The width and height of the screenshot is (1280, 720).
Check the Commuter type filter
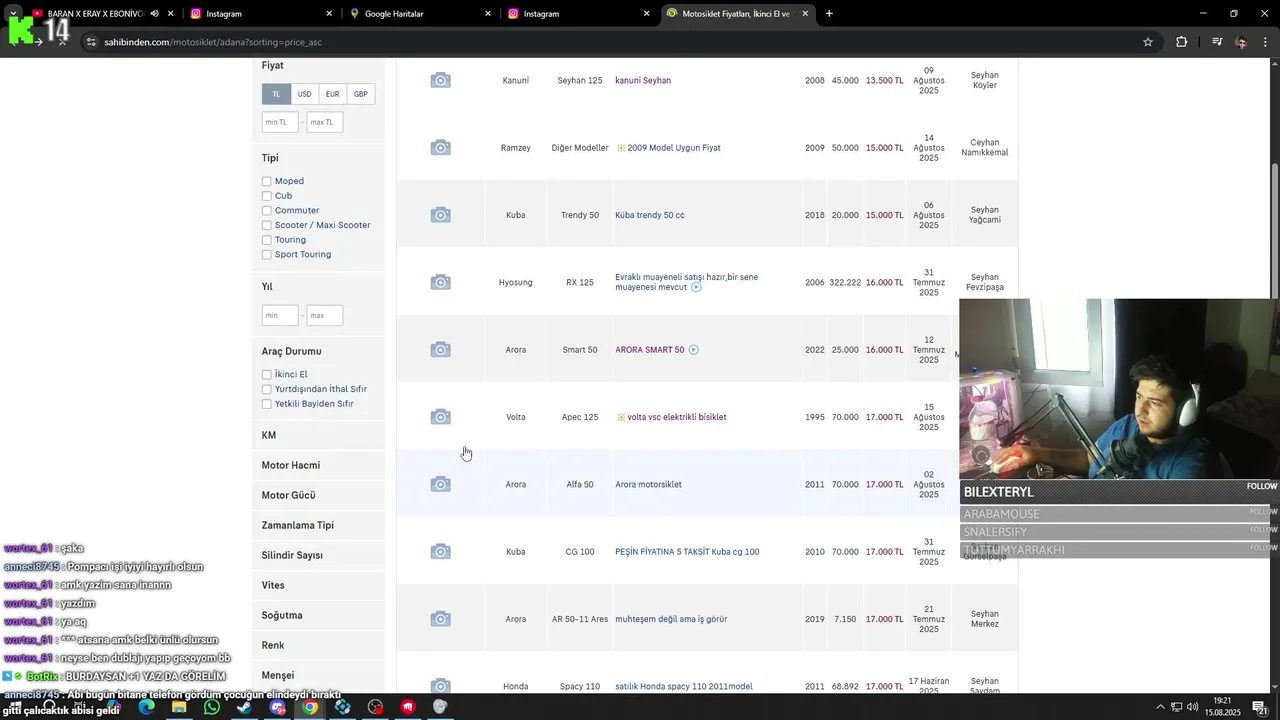pos(267,211)
